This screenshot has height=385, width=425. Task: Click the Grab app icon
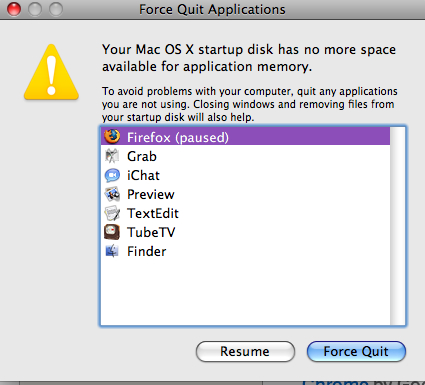(112, 156)
